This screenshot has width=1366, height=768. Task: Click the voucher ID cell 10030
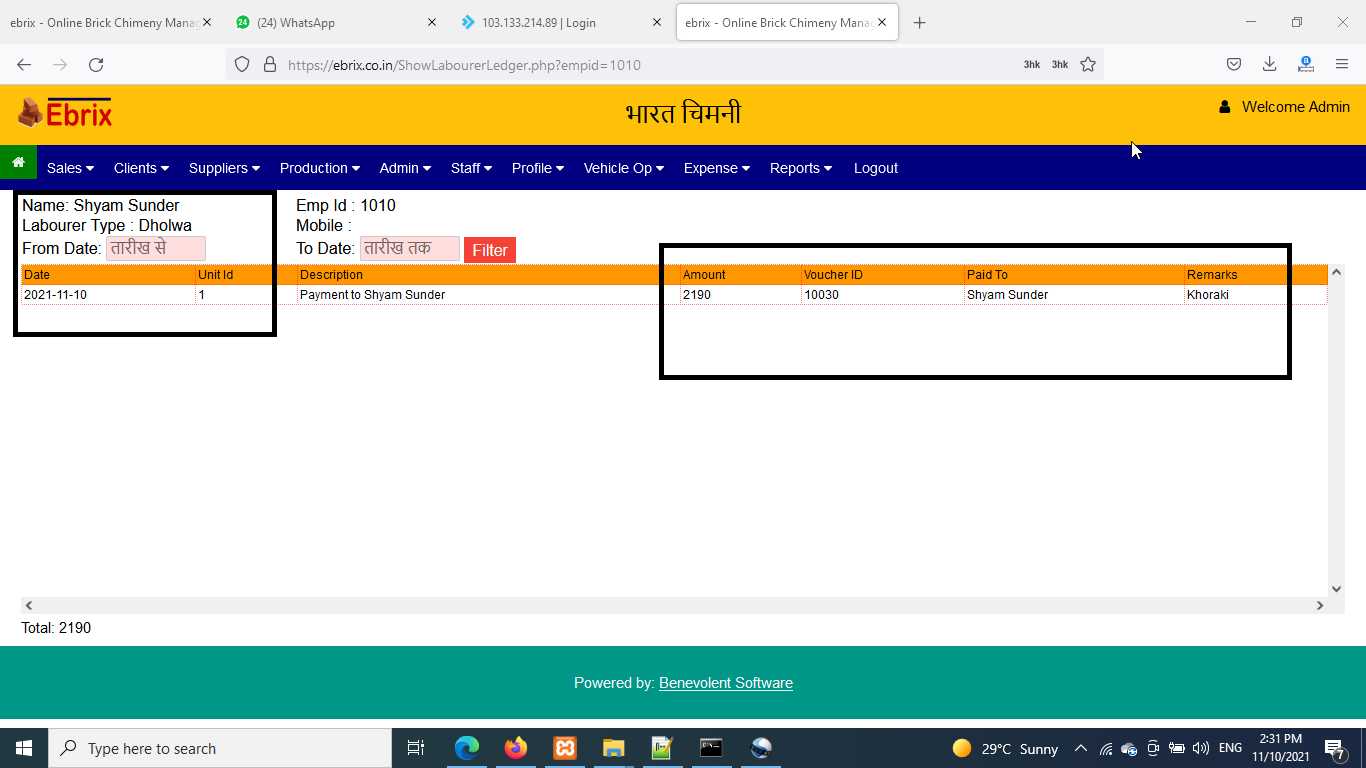882,295
